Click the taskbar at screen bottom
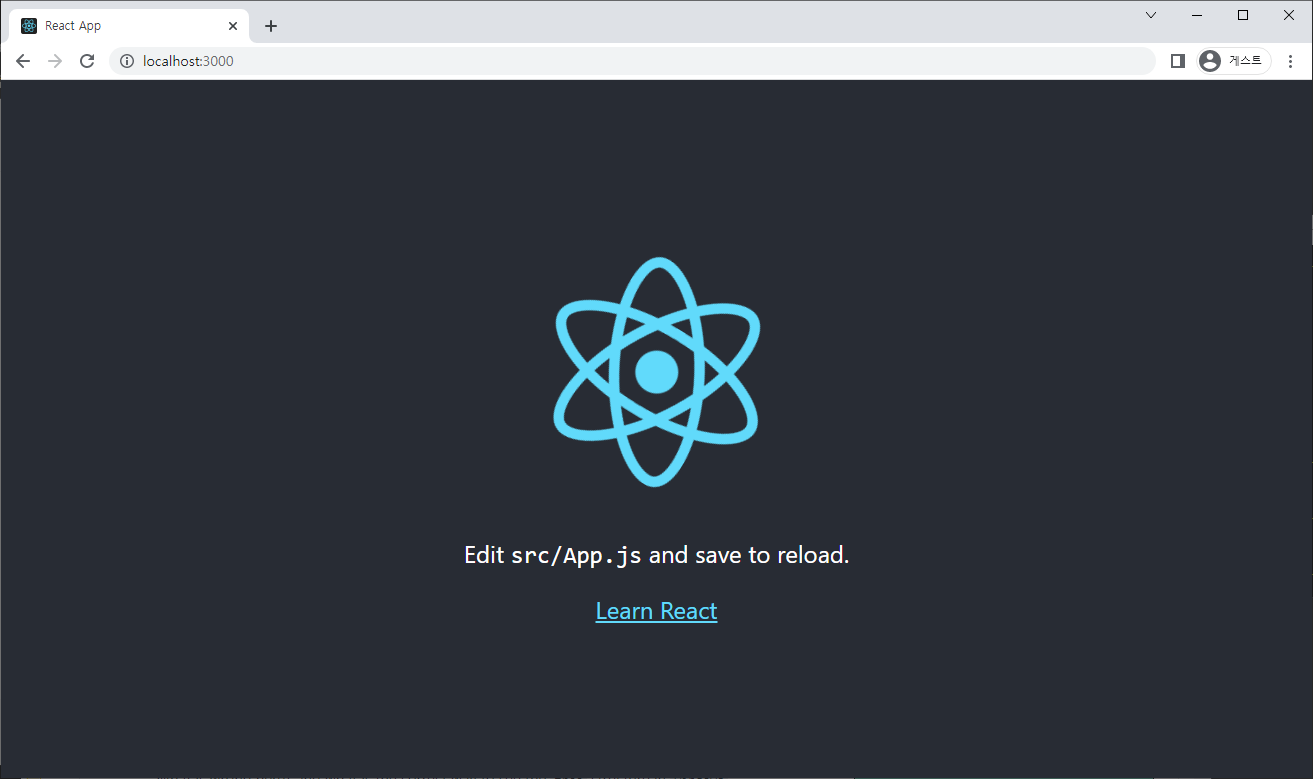This screenshot has height=779, width=1313. tap(656, 774)
